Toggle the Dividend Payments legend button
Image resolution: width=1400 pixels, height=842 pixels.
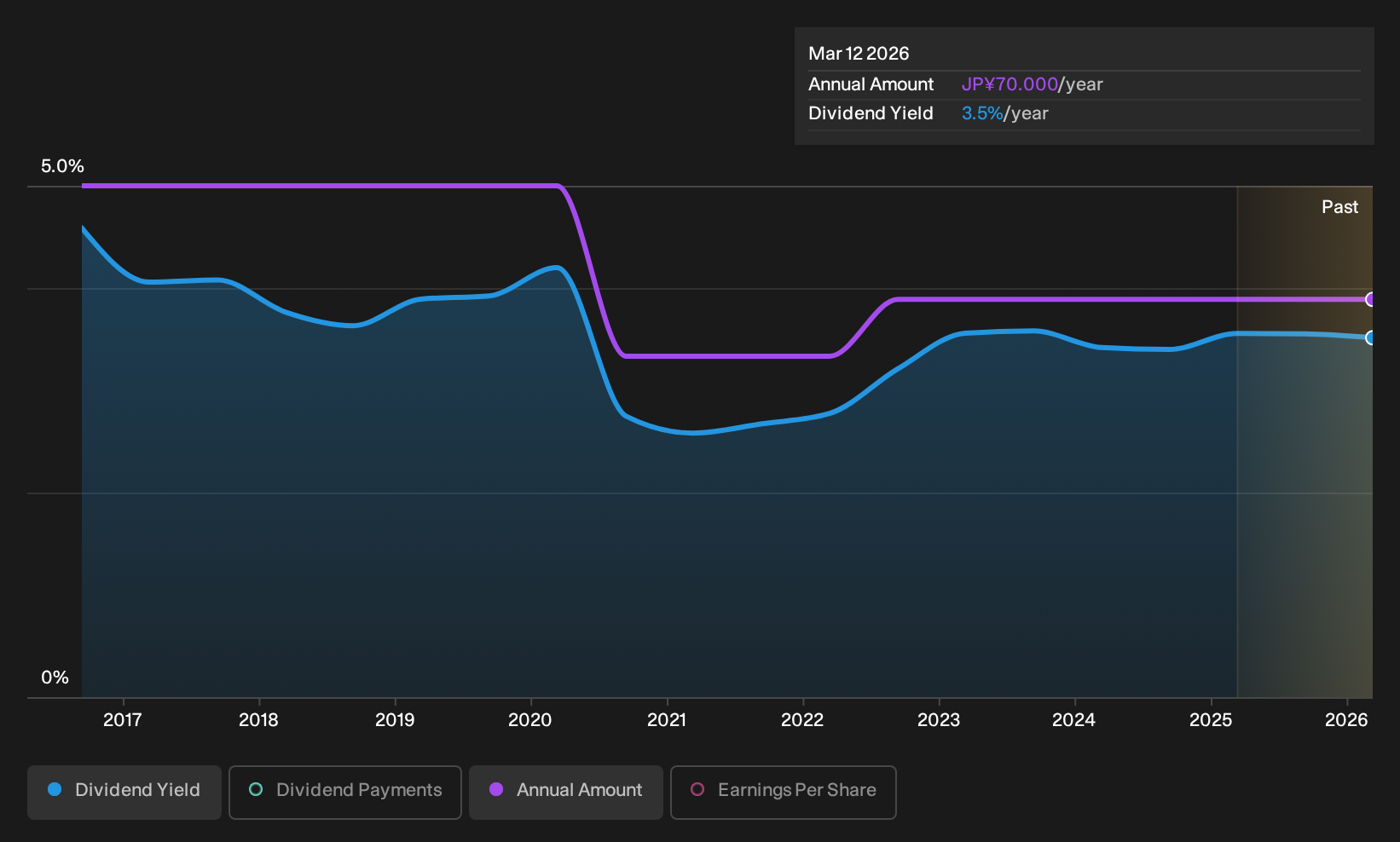point(345,793)
